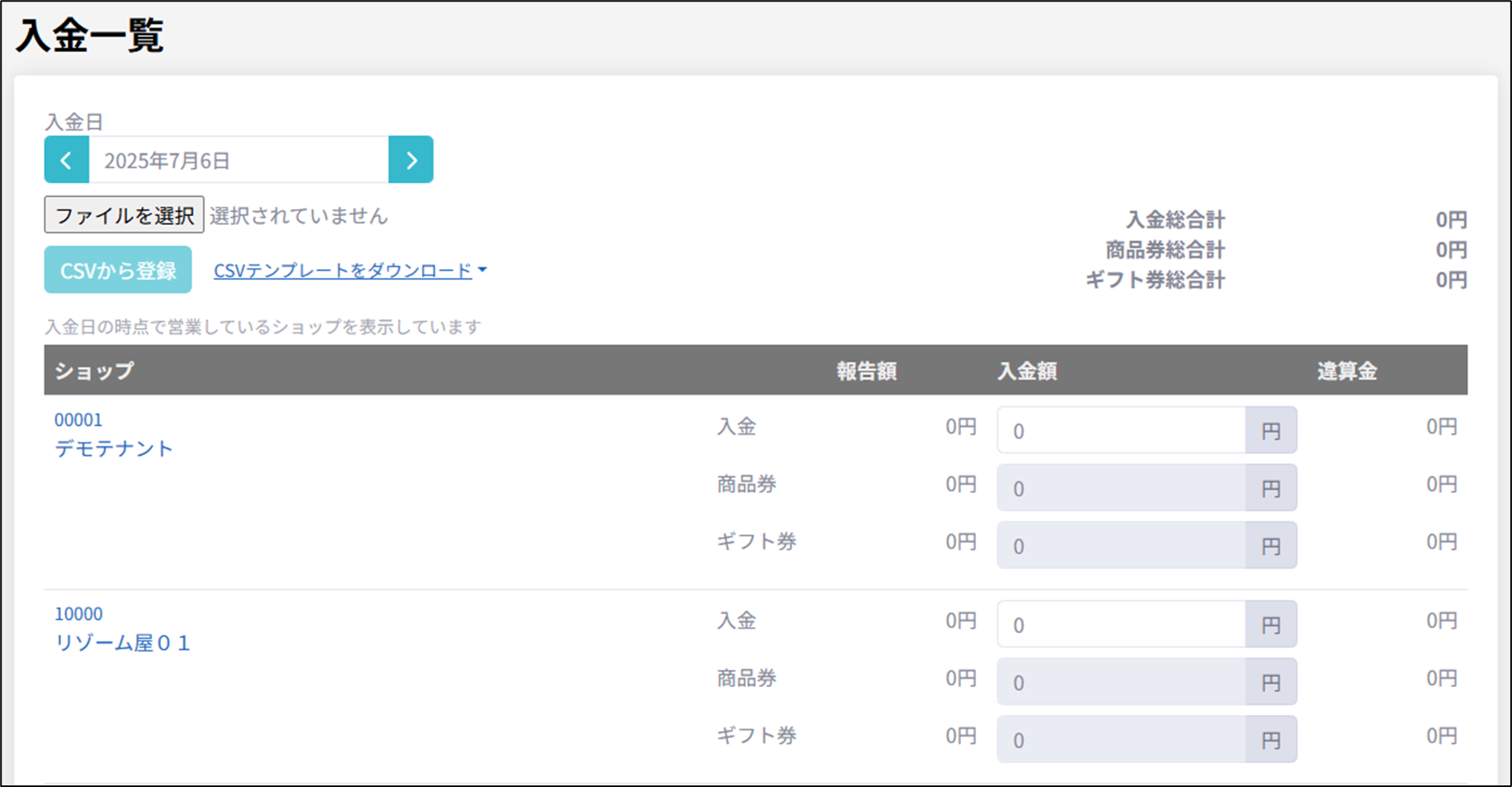Focus デモテナント 入金 amount input
This screenshot has height=787, width=1512.
click(x=1120, y=431)
